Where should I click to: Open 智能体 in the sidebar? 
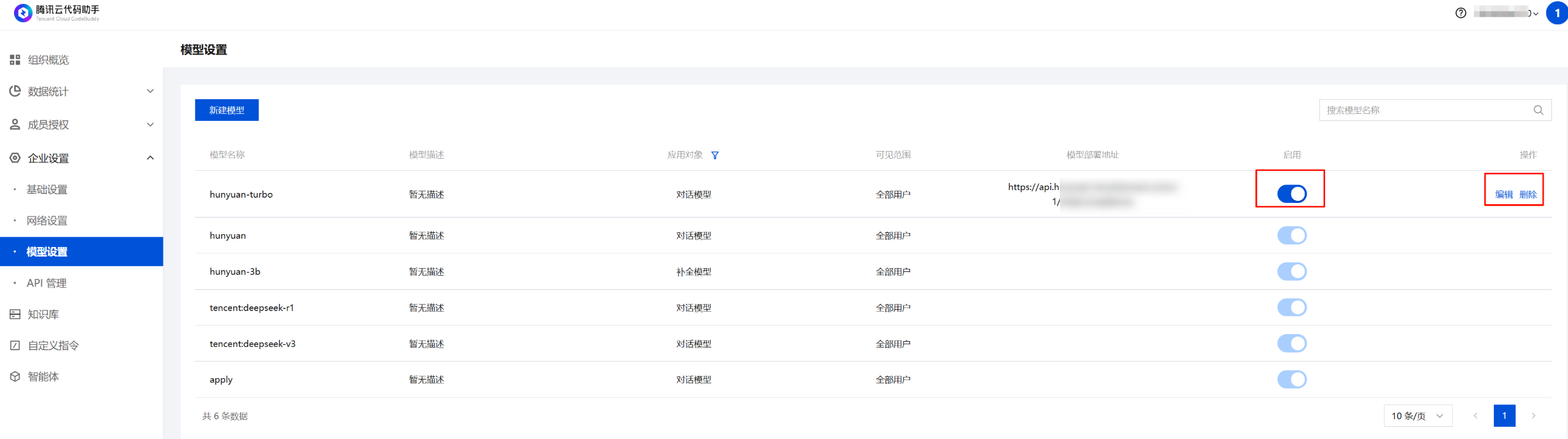[43, 377]
